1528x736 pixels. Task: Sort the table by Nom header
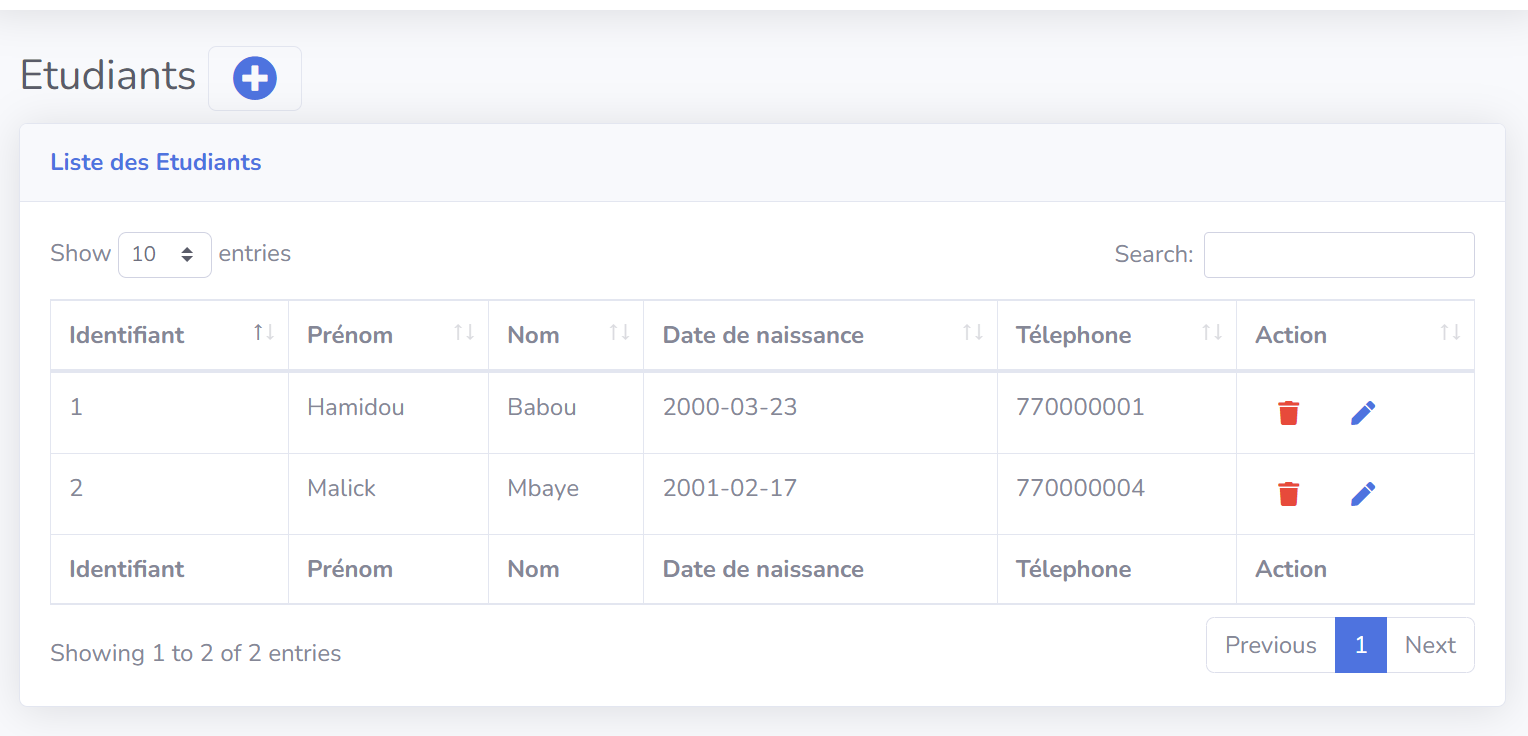point(533,334)
